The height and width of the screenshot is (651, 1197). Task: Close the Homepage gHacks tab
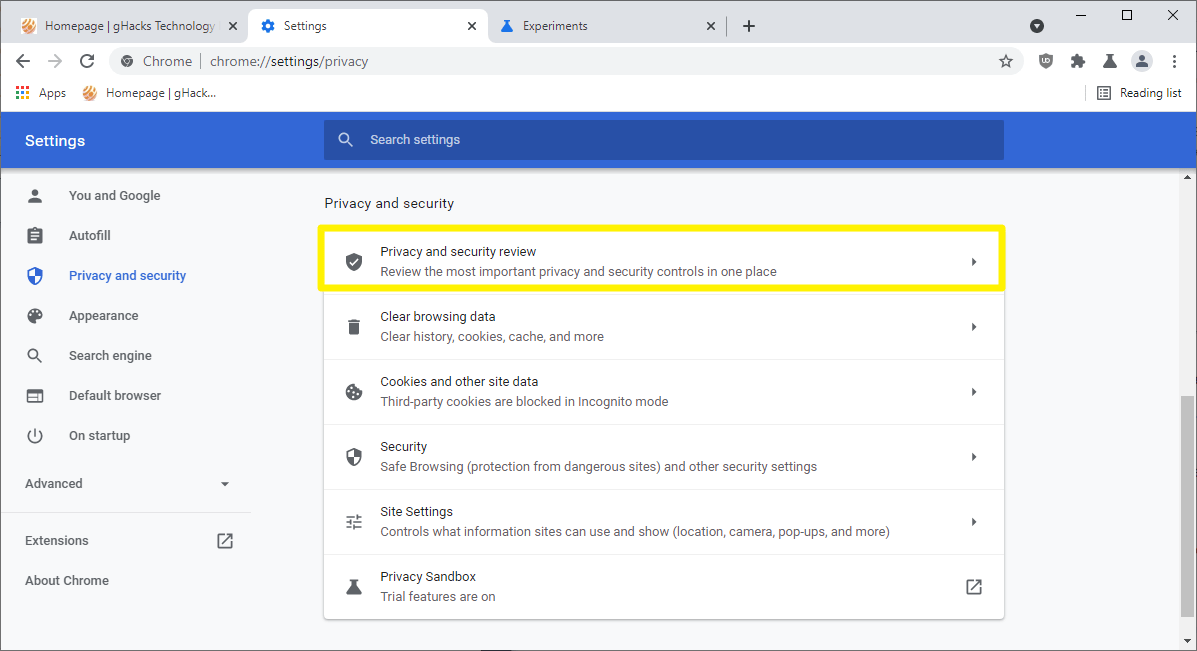coord(233,26)
